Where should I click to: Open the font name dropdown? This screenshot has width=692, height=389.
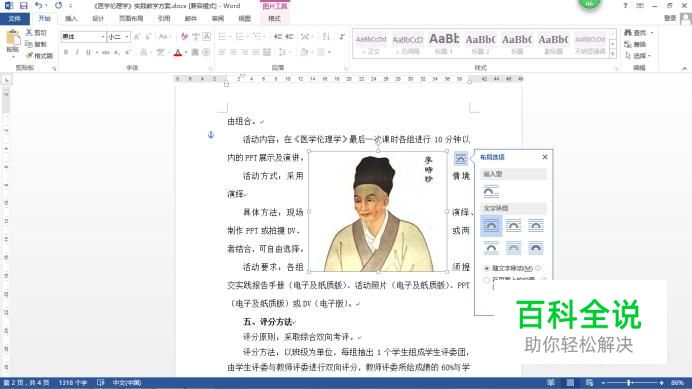(x=103, y=37)
